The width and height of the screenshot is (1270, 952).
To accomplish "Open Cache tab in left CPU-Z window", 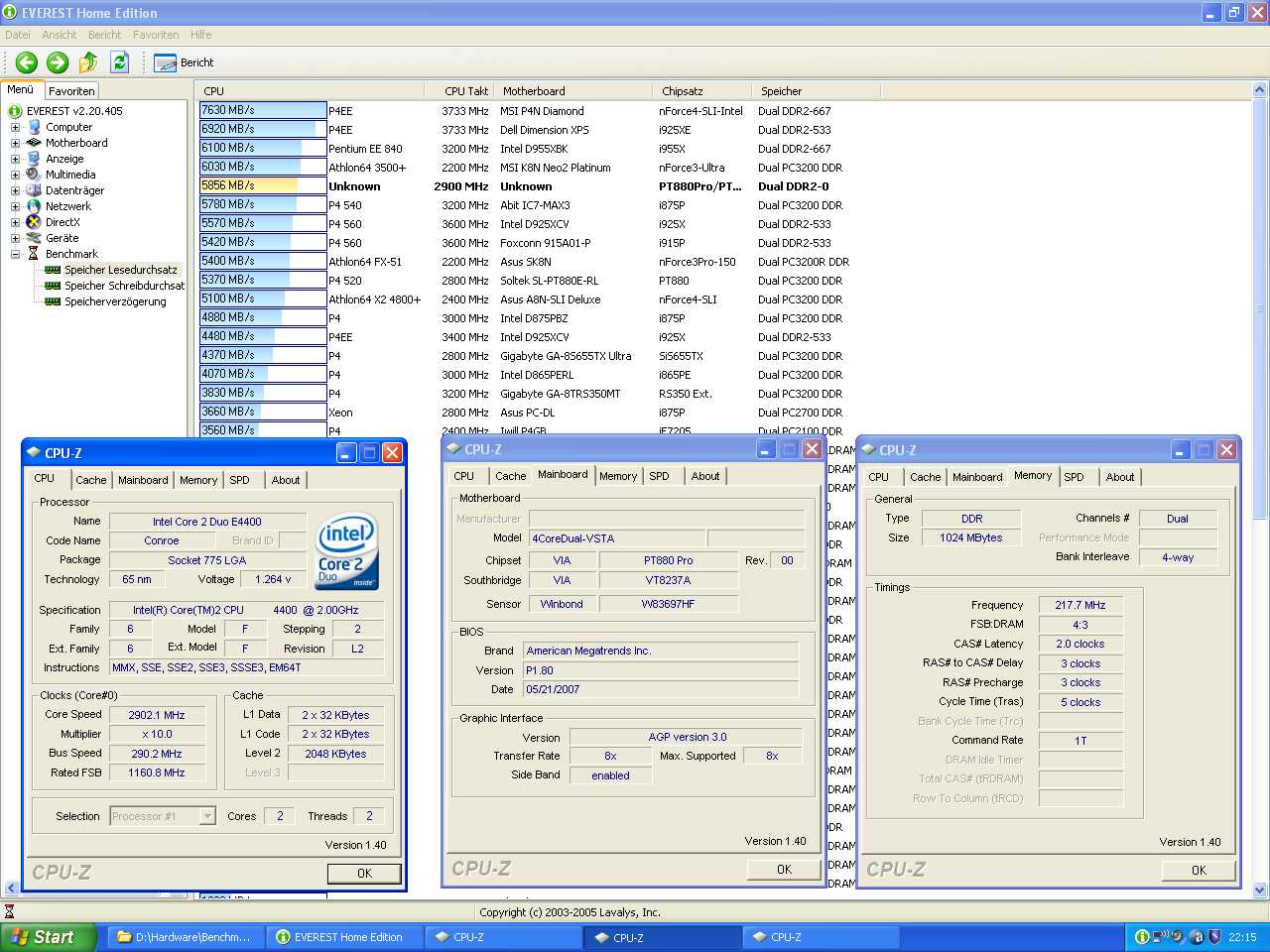I will [91, 480].
